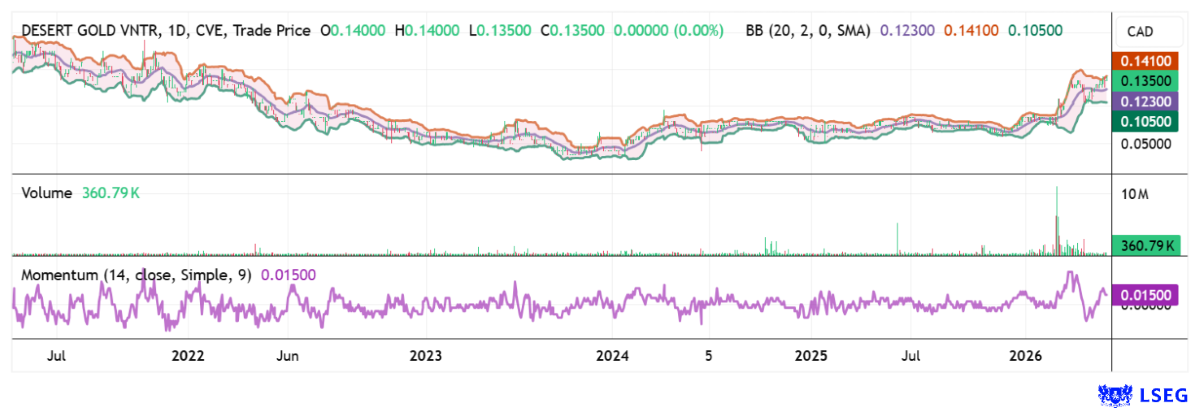1200x408 pixels.
Task: Click the Volume indicator label
Action: point(47,193)
